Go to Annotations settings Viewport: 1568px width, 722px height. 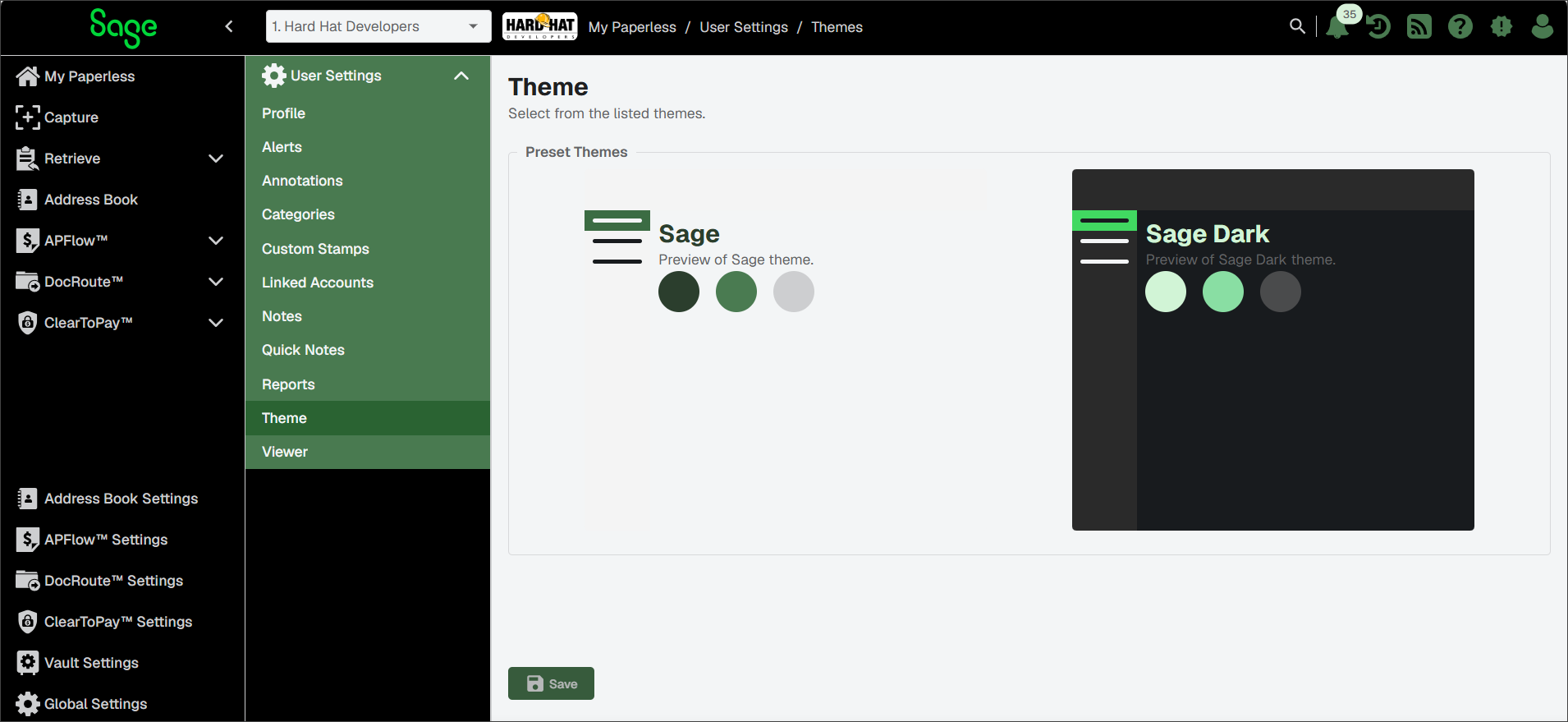coord(368,181)
